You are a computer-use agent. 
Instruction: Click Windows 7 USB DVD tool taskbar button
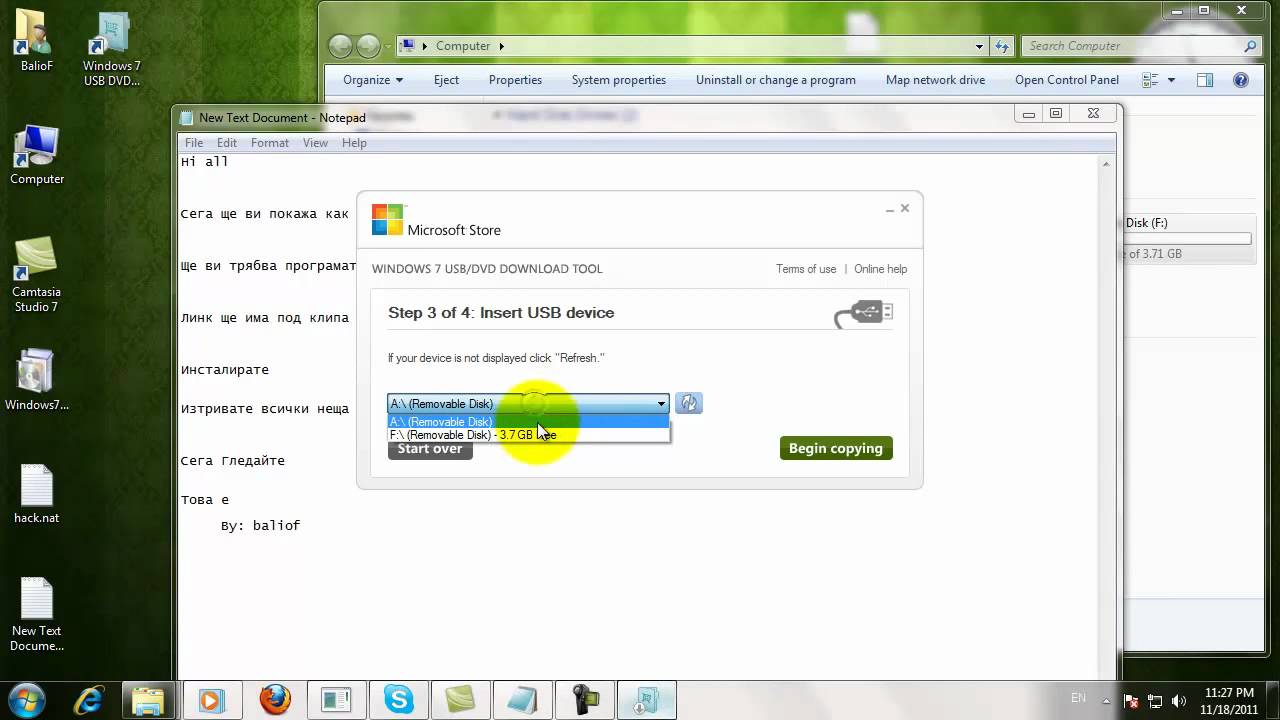coord(647,699)
